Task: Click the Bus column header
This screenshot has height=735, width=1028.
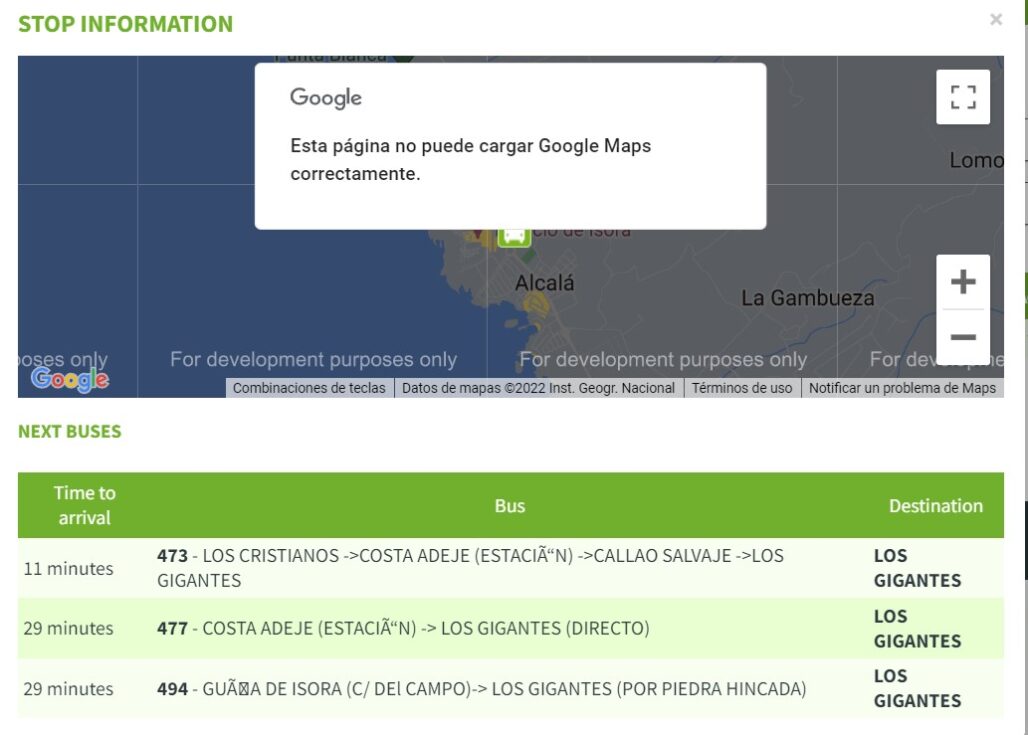Action: click(x=509, y=506)
